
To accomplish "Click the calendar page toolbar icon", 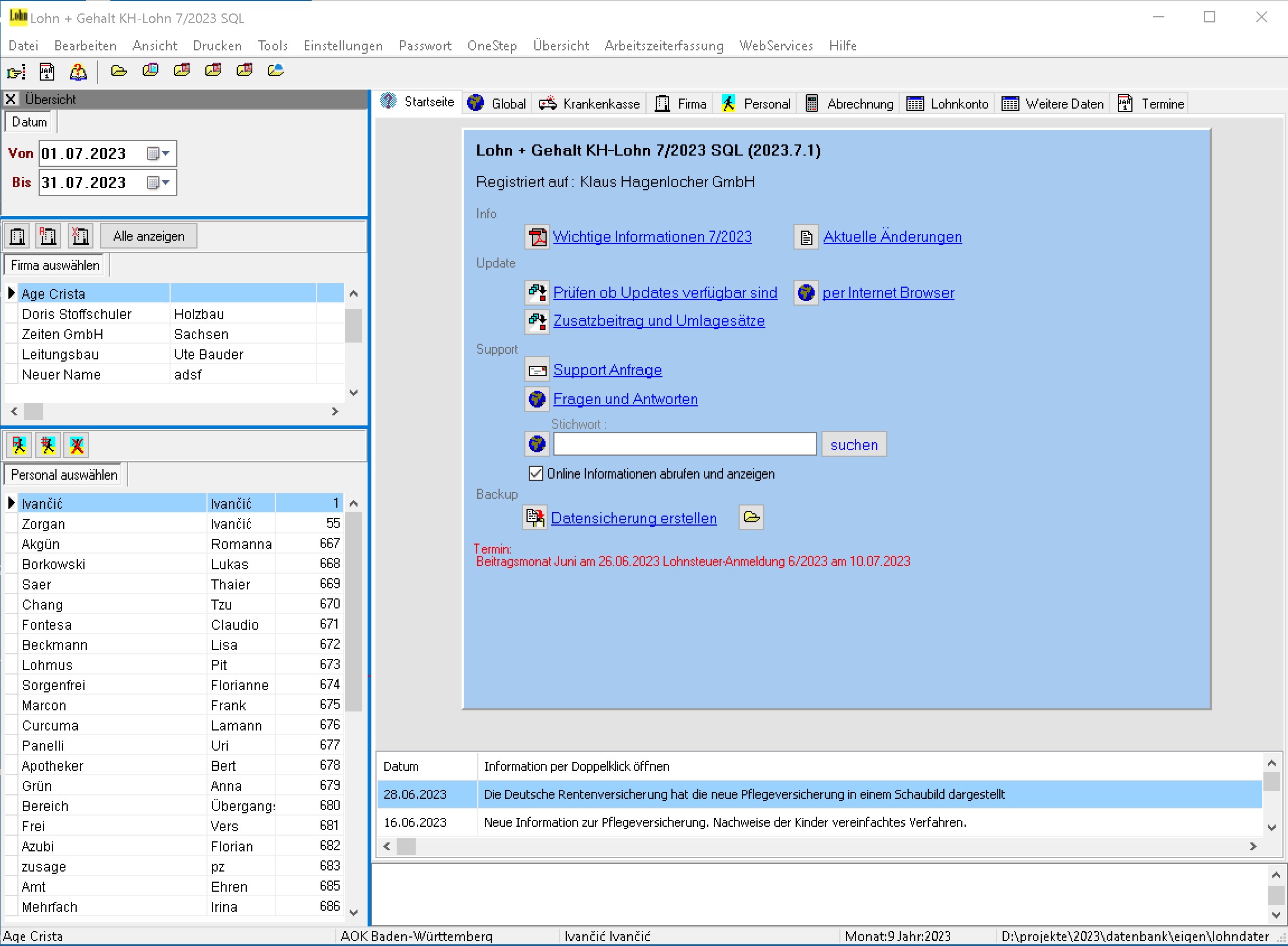I will (x=47, y=72).
